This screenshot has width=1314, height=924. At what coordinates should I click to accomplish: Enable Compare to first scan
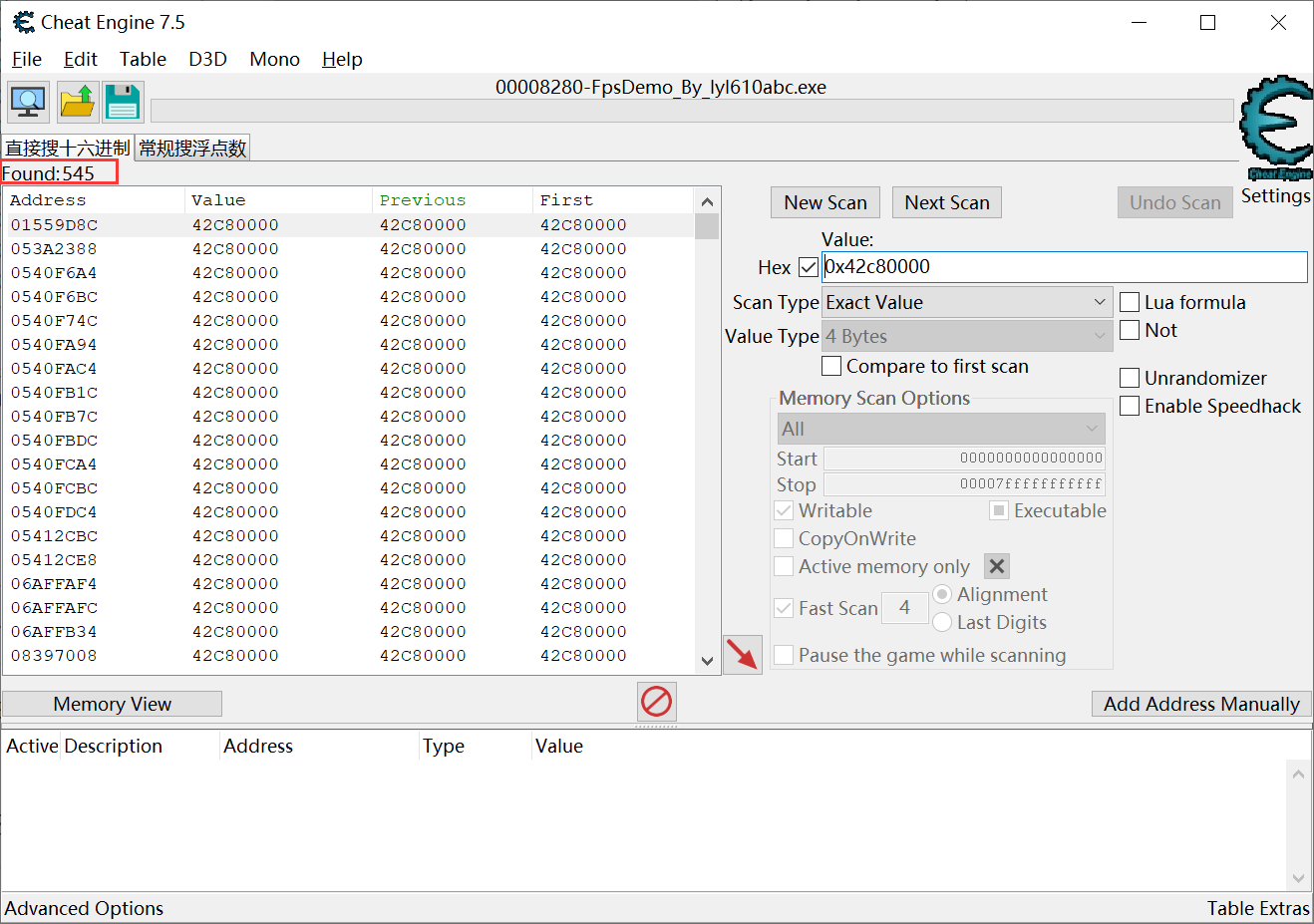pyautogui.click(x=831, y=366)
